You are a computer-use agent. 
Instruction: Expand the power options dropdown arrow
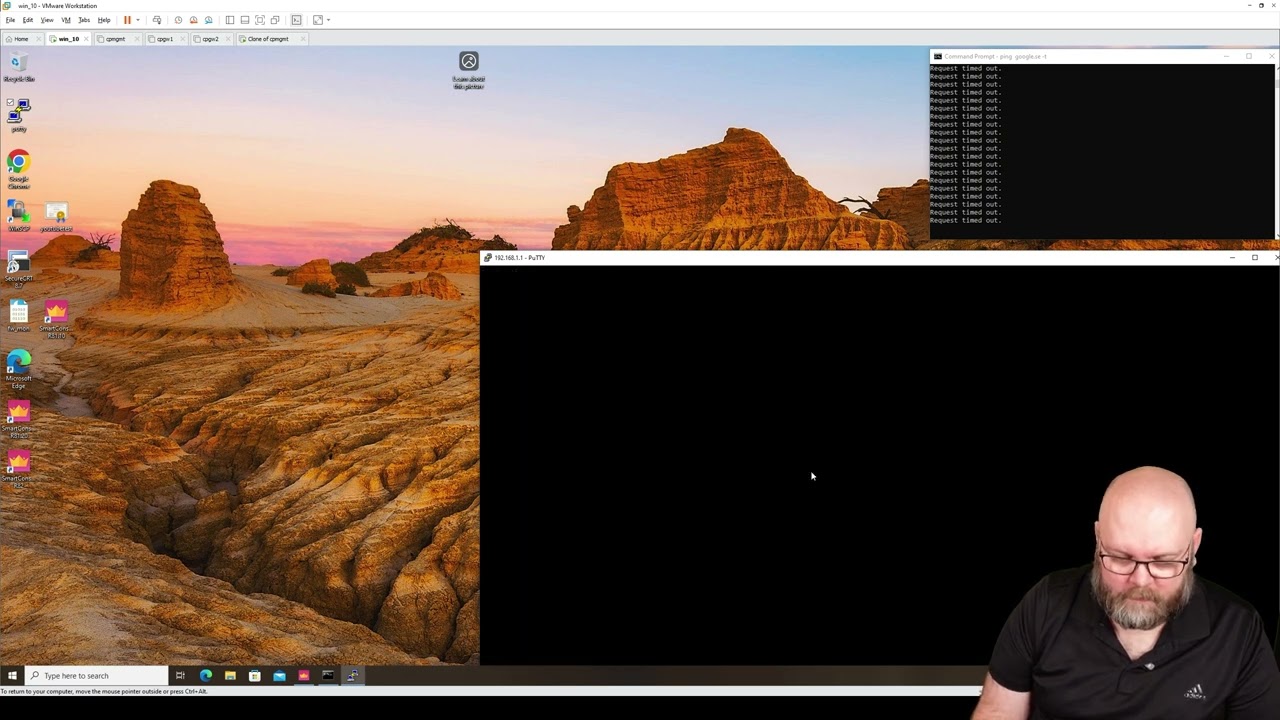click(137, 20)
